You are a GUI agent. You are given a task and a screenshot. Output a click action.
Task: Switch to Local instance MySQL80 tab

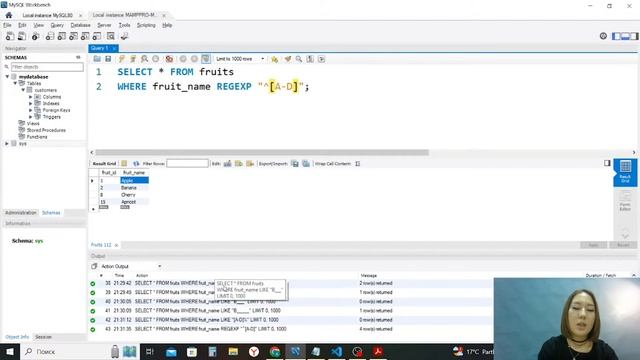(x=47, y=15)
